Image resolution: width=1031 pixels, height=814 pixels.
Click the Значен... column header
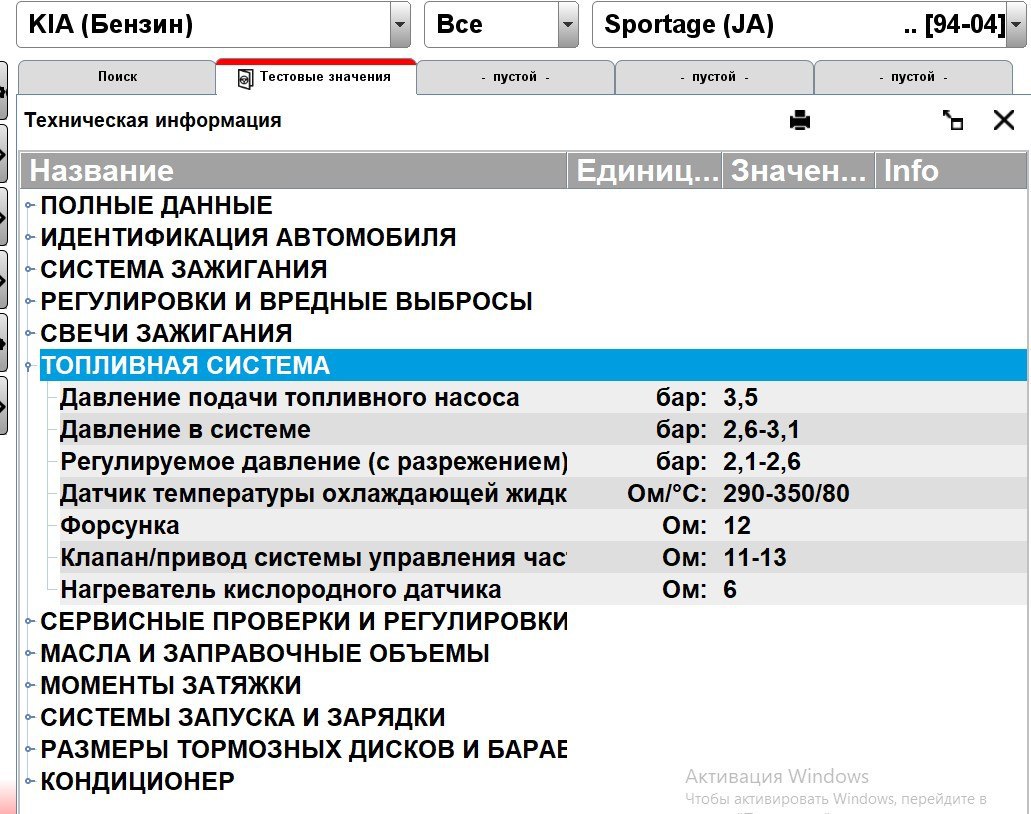click(798, 170)
